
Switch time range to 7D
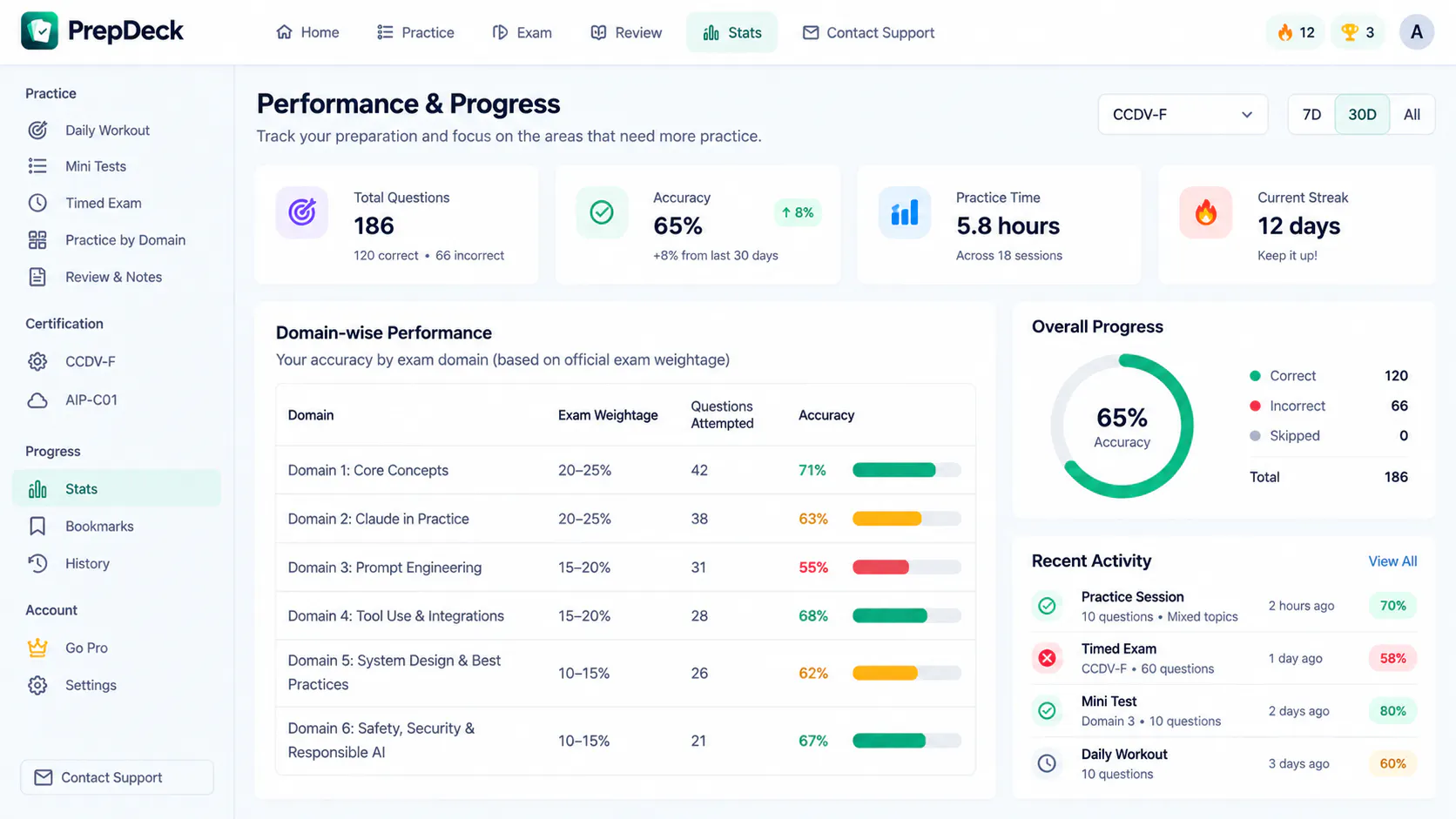[1311, 115]
